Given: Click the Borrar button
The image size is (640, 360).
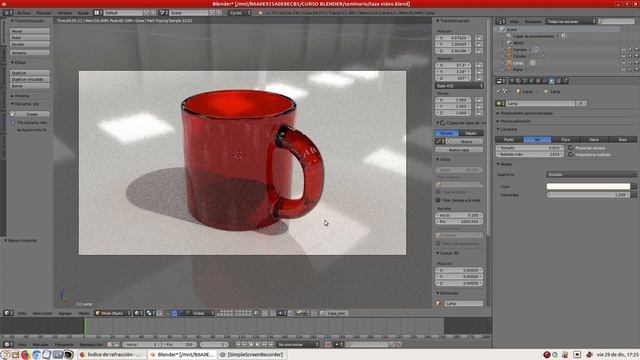Looking at the screenshot, I should 30,86.
